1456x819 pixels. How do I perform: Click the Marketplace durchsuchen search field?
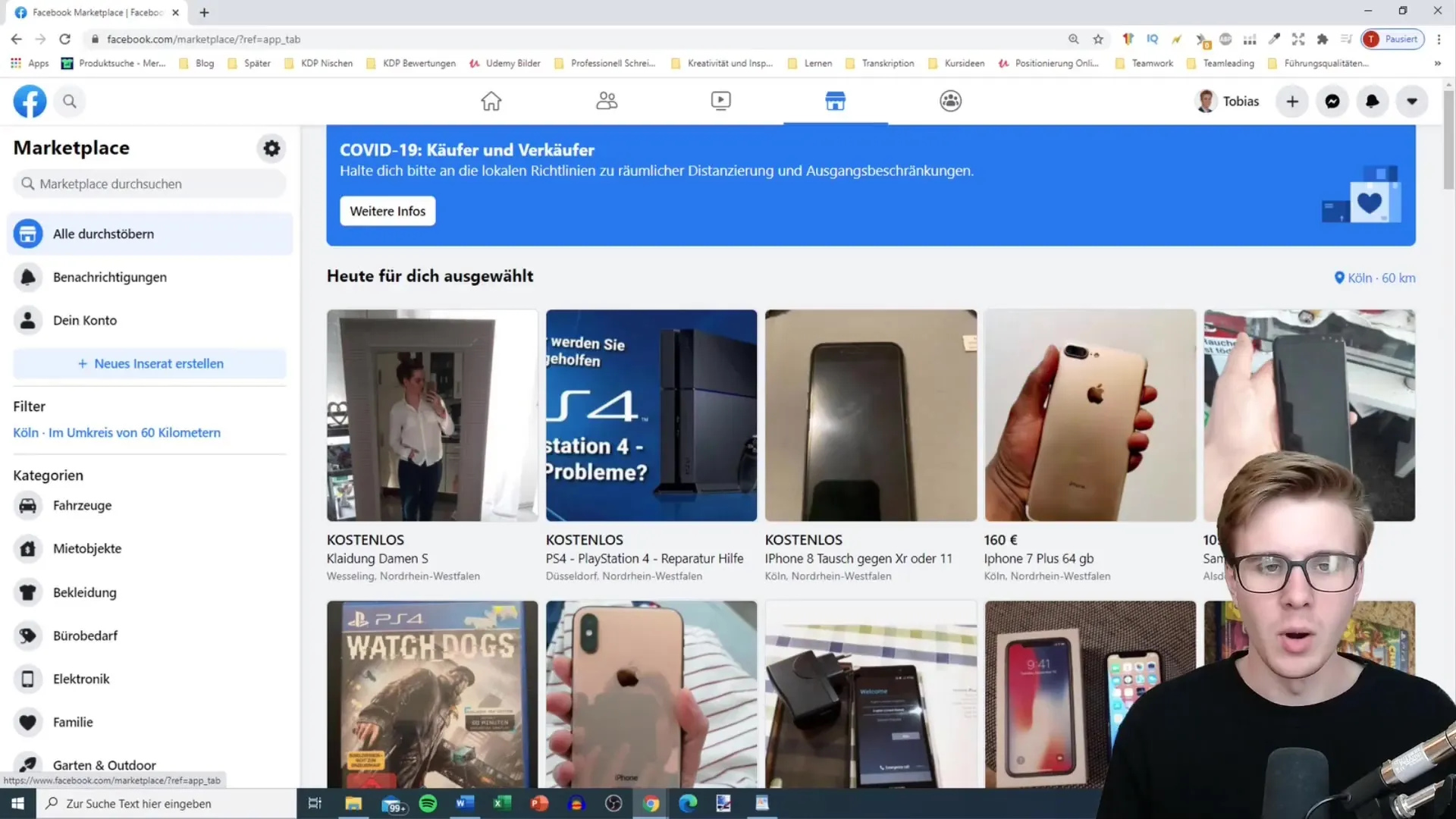(x=149, y=184)
